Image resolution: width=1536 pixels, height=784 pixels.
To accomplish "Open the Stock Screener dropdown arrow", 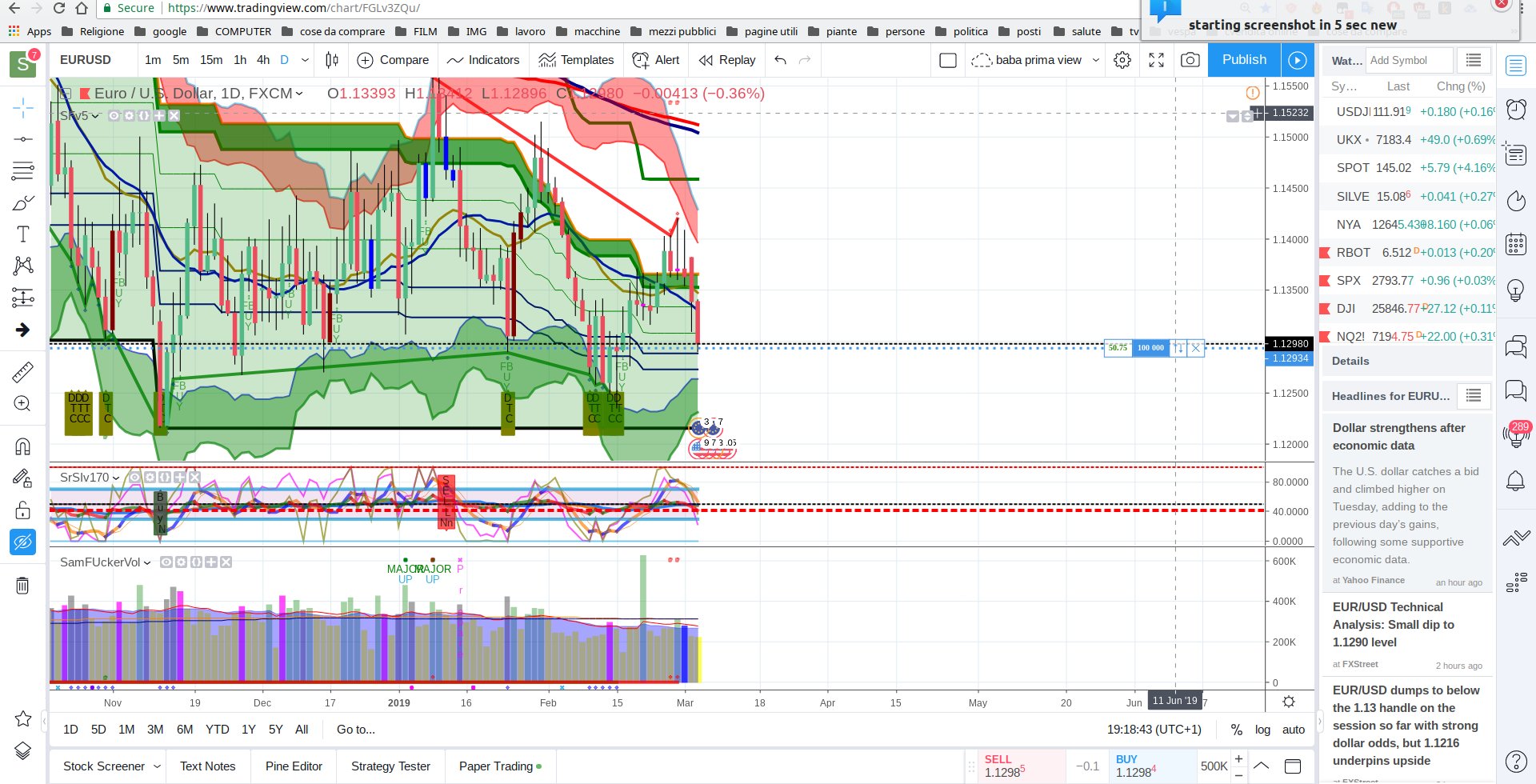I will [157, 766].
